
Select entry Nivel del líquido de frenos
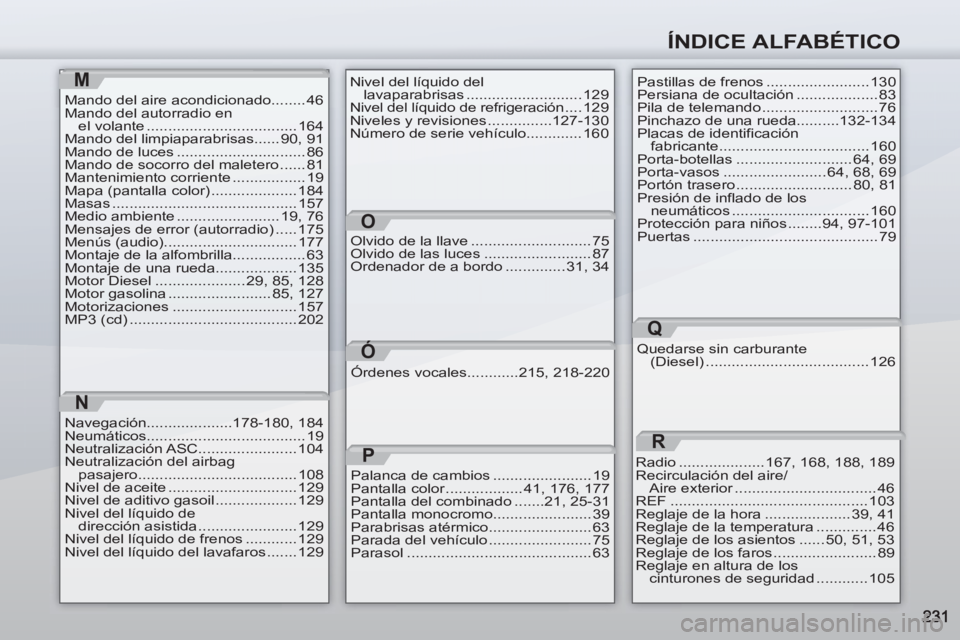(194, 539)
